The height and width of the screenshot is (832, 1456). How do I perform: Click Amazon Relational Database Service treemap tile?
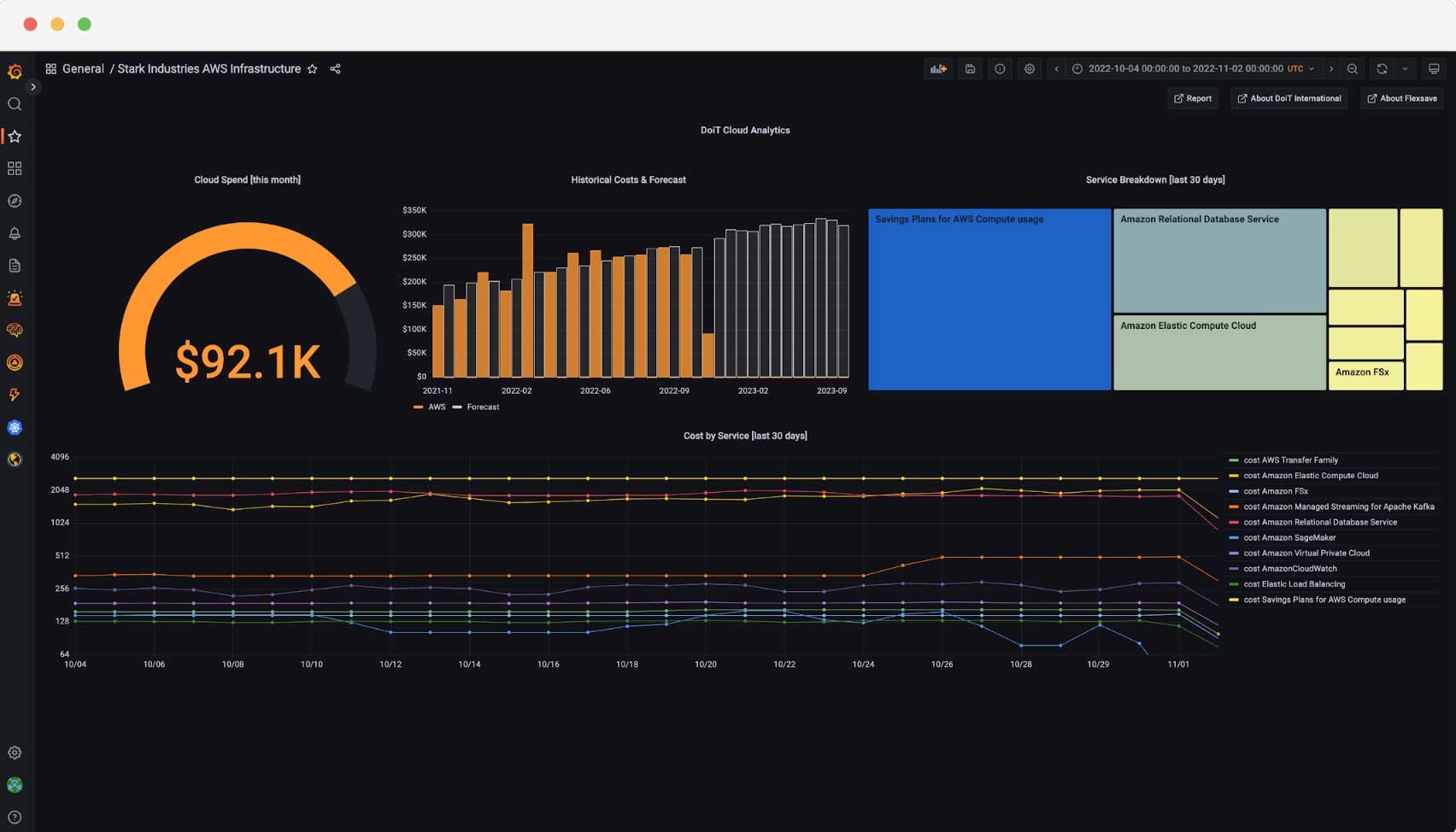1219,261
